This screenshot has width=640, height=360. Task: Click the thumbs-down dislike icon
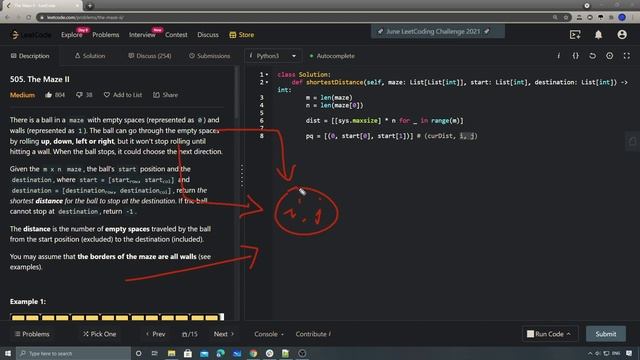pyautogui.click(x=79, y=95)
